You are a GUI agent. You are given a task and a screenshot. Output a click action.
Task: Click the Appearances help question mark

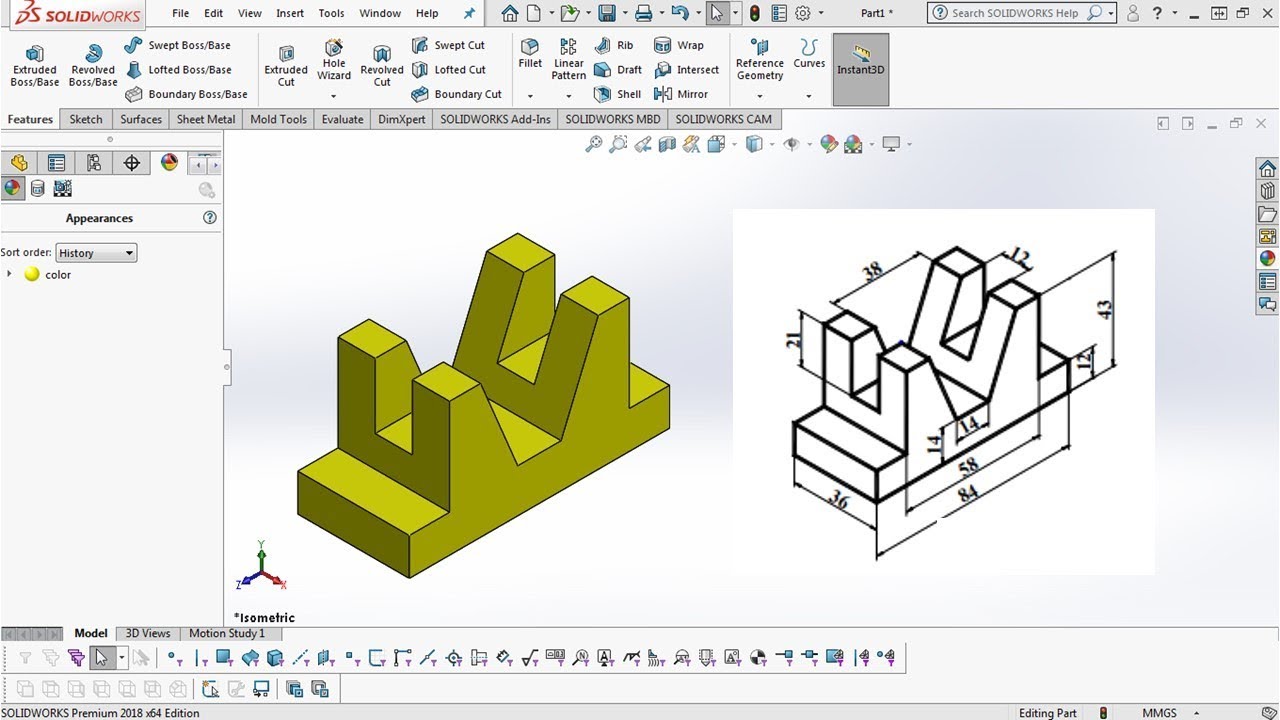coord(210,218)
